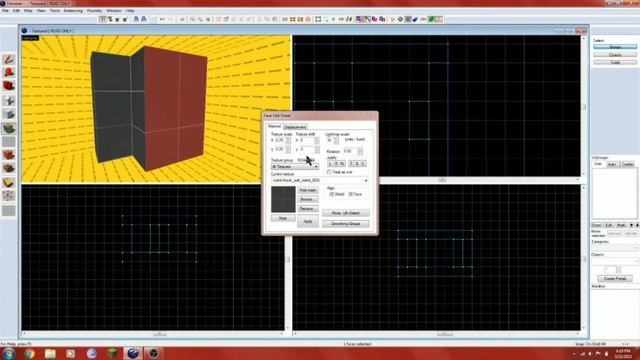Open the Texture group dropdown
Screen dimensions: 640x360
coord(295,167)
